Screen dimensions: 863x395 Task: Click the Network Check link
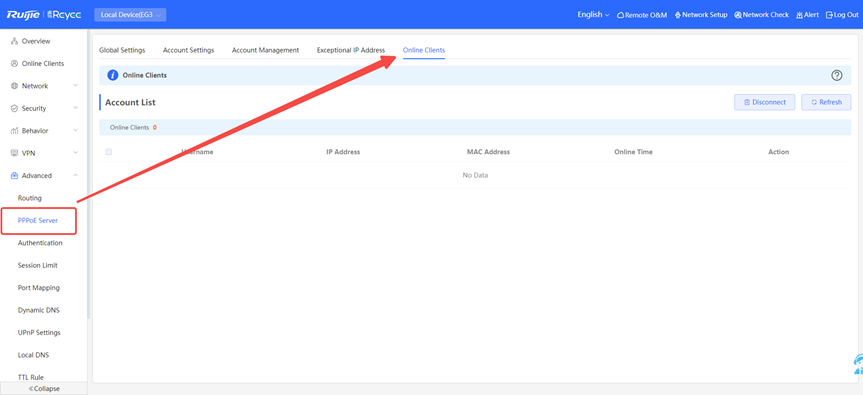[766, 15]
